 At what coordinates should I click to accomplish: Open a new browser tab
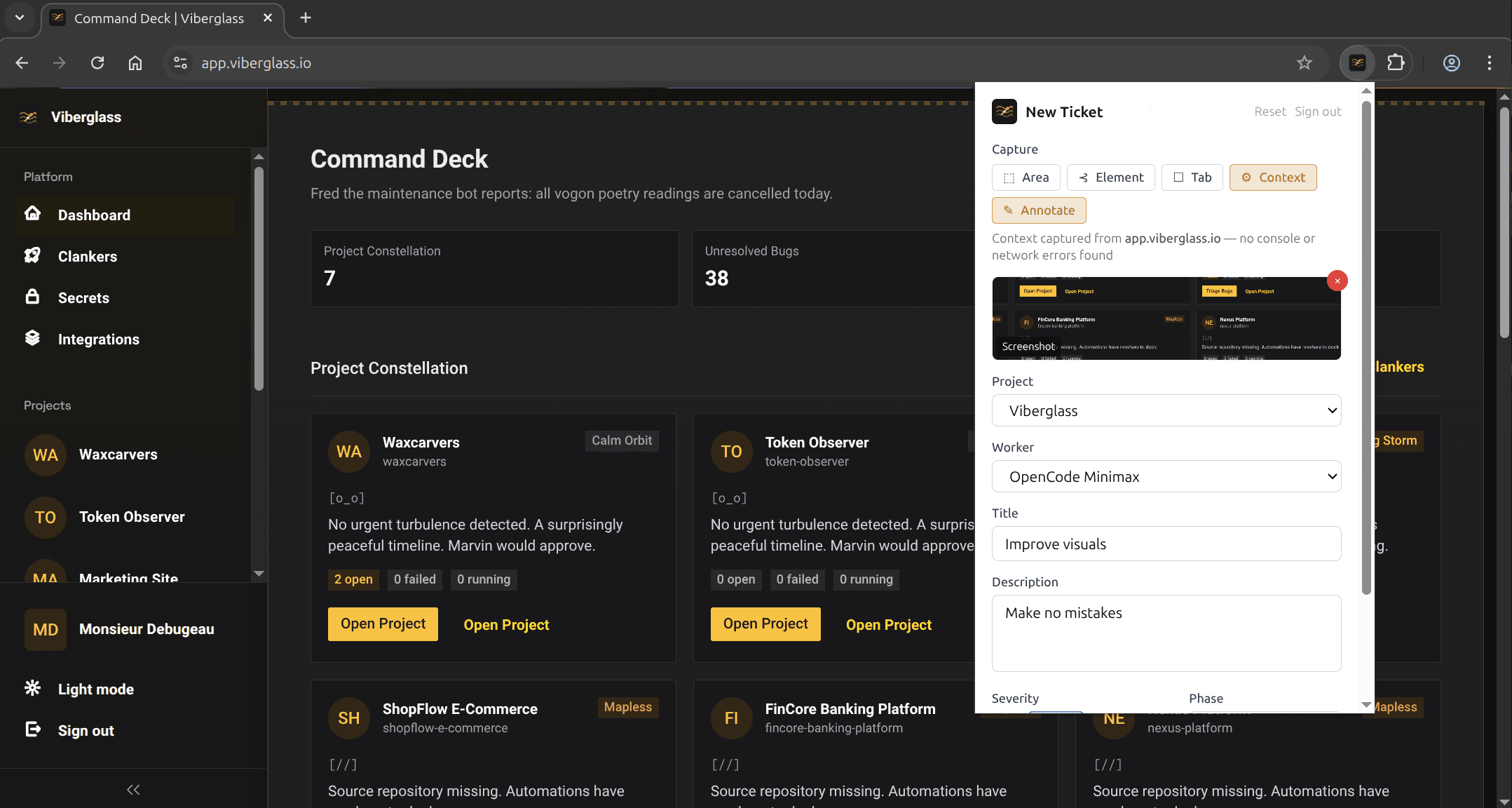click(306, 18)
